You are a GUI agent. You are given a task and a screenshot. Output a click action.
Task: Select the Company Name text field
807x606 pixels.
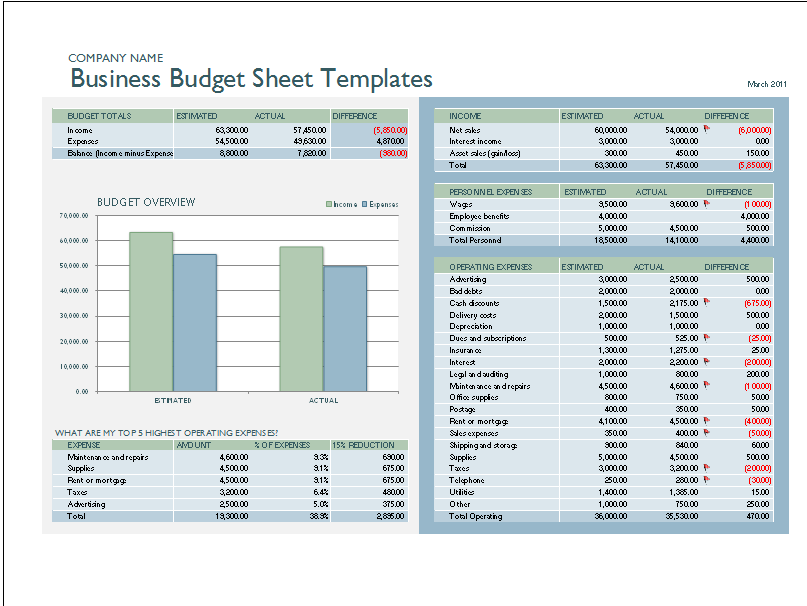point(115,58)
